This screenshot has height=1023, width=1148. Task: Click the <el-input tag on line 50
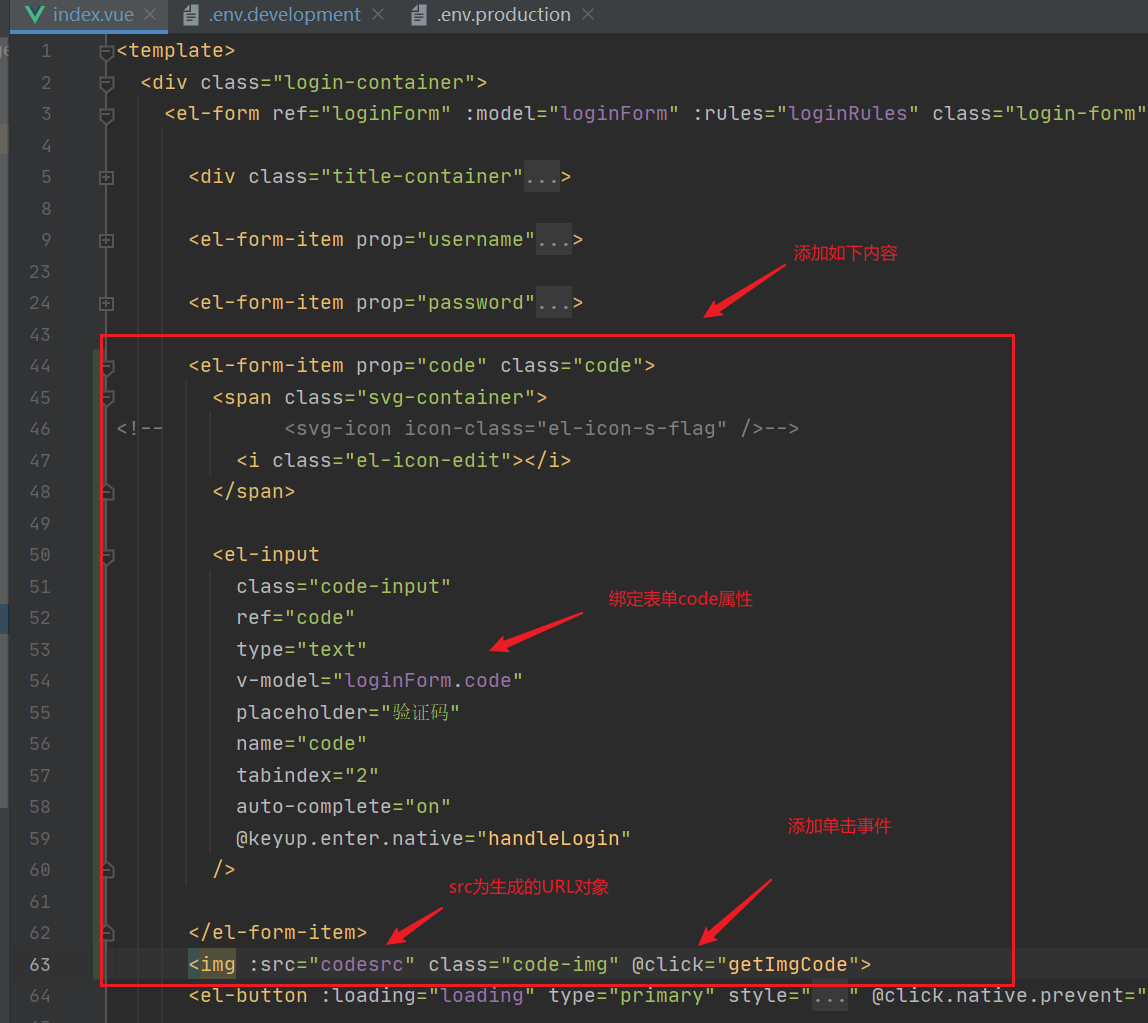coord(266,555)
